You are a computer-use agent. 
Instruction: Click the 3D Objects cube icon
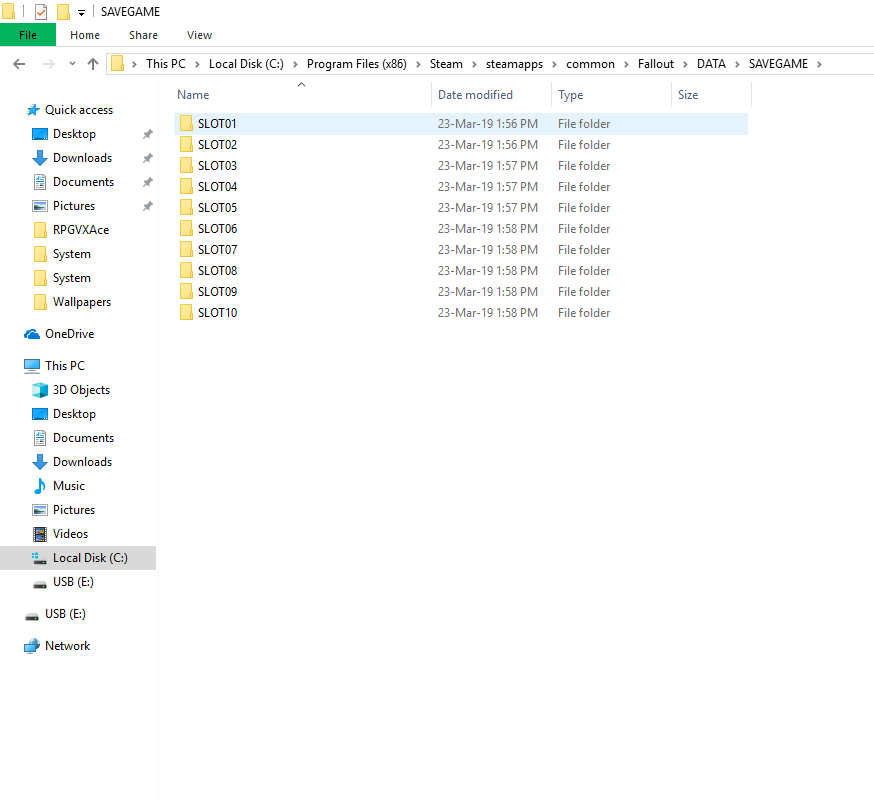pos(40,390)
